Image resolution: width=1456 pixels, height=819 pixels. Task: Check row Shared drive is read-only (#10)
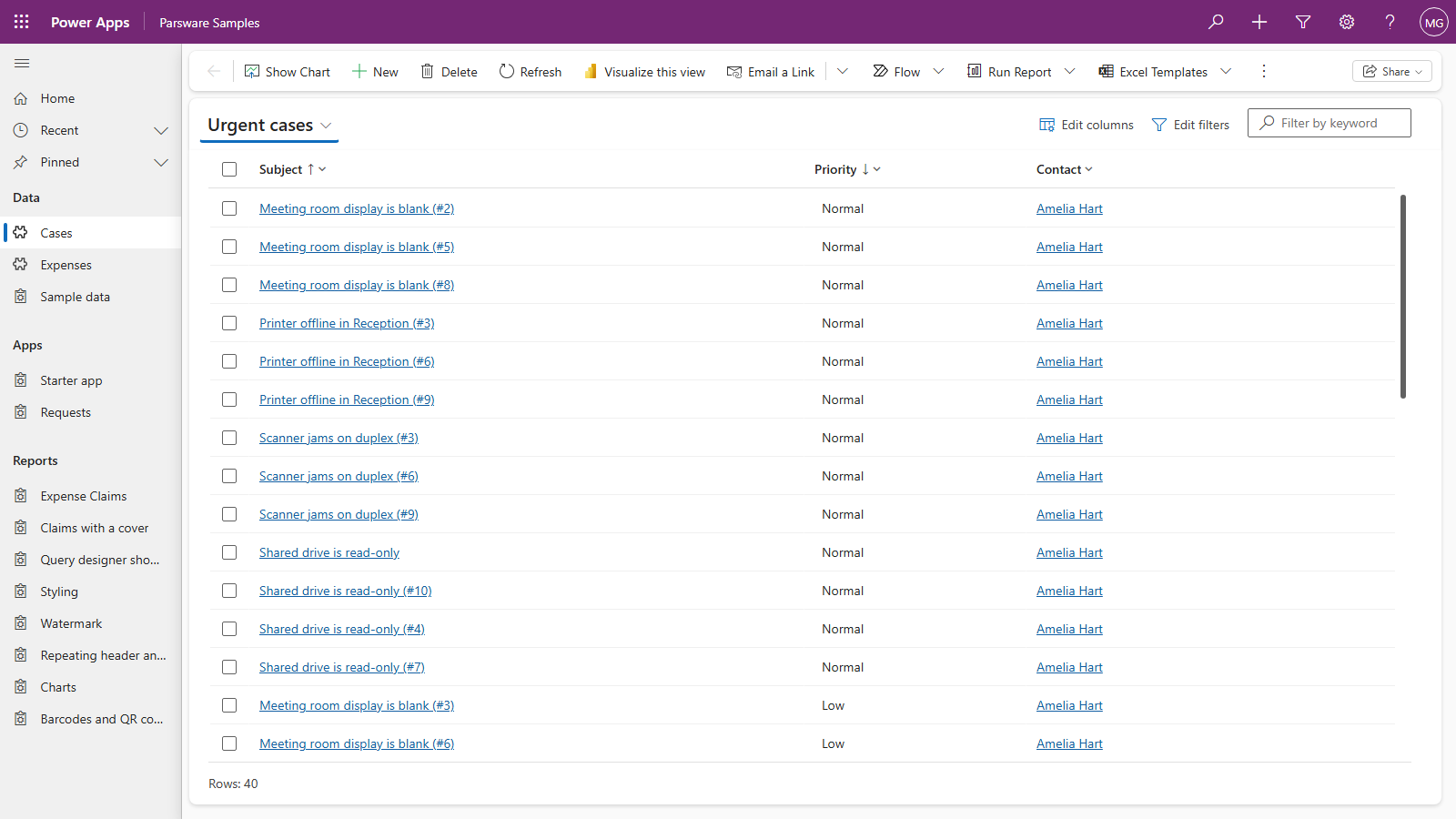(x=229, y=591)
